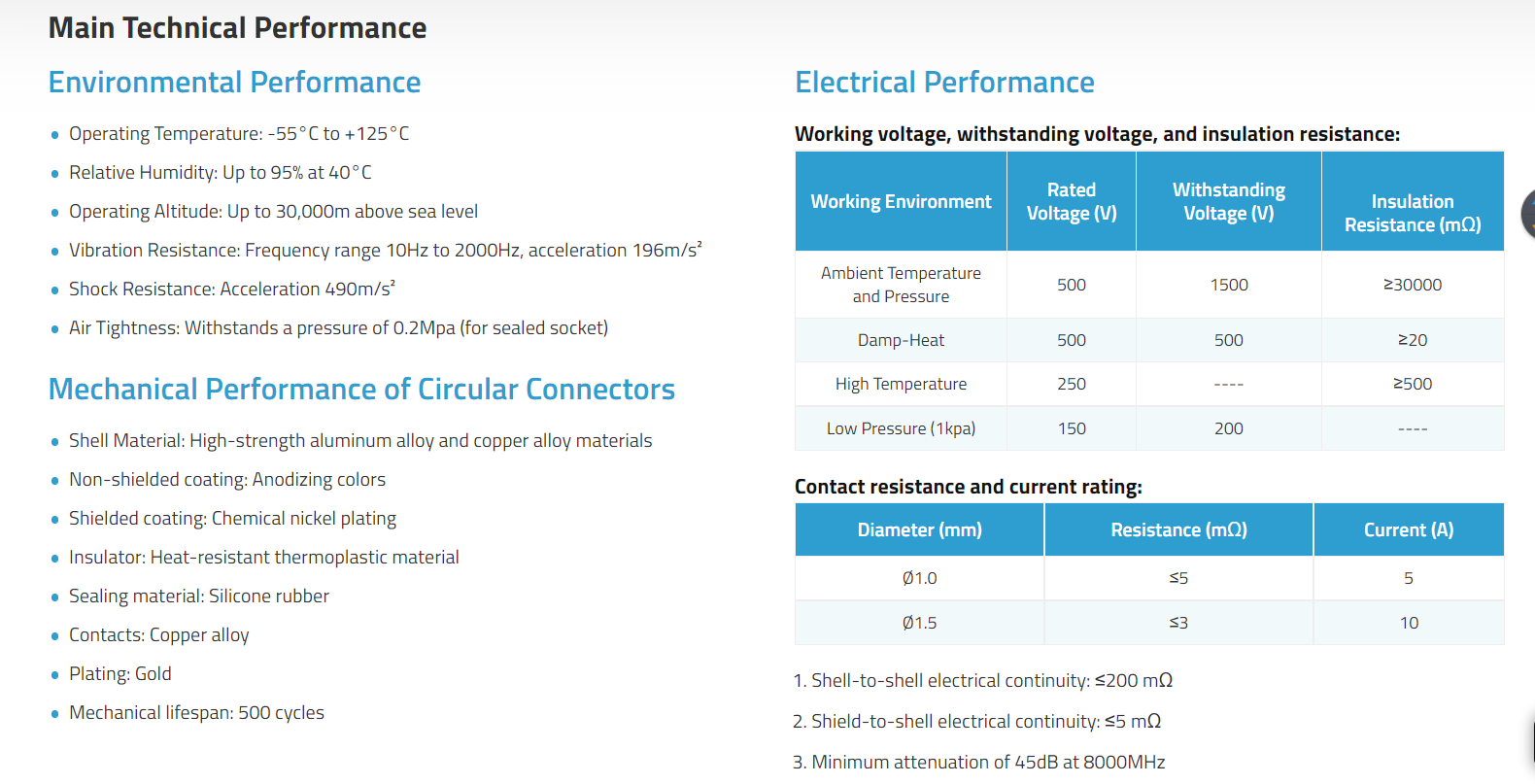Click the ≥30000 insulation resistance value
1535x784 pixels.
pyautogui.click(x=1413, y=285)
